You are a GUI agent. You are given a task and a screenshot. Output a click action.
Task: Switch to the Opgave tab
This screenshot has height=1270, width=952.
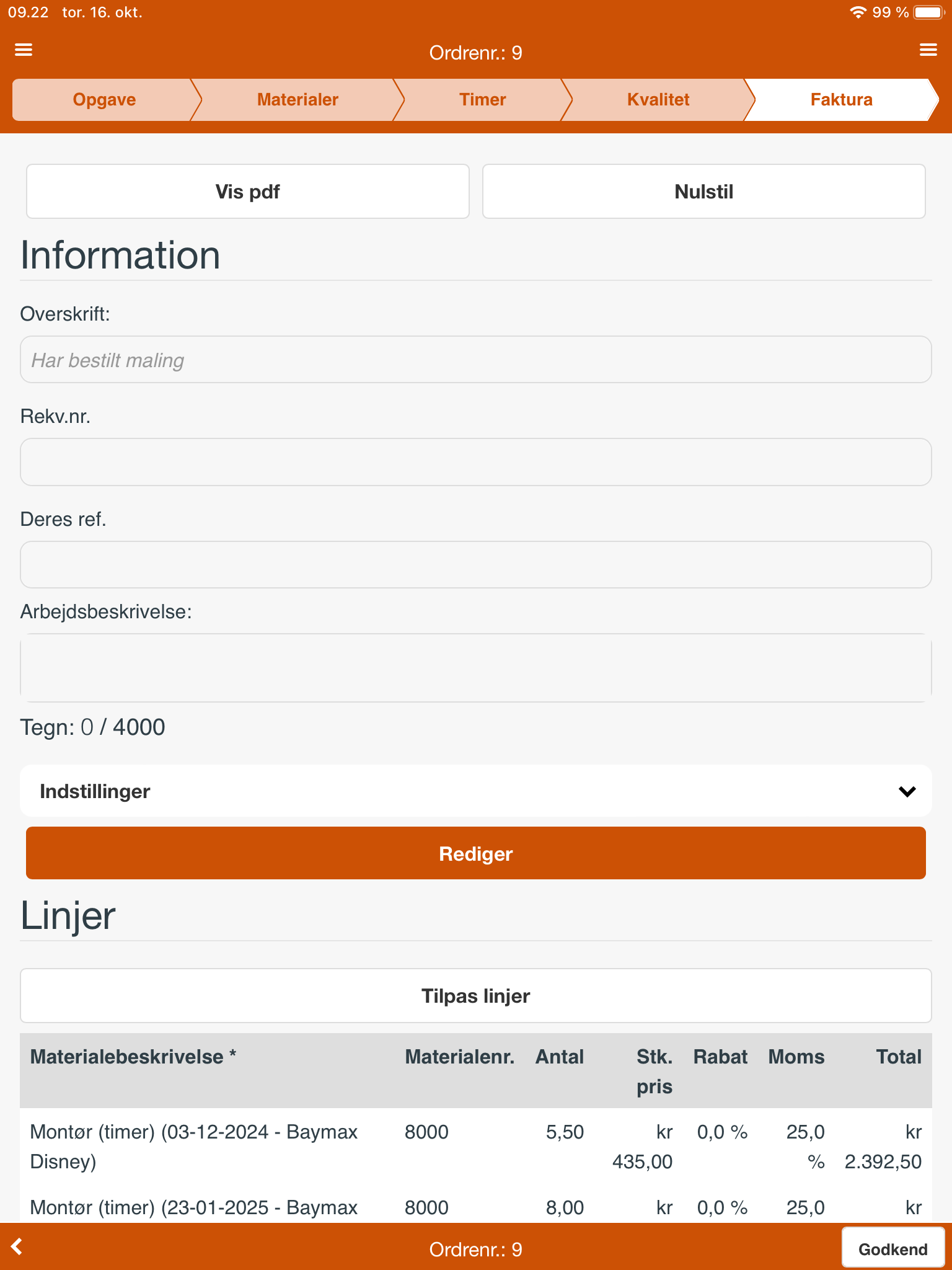[x=104, y=100]
